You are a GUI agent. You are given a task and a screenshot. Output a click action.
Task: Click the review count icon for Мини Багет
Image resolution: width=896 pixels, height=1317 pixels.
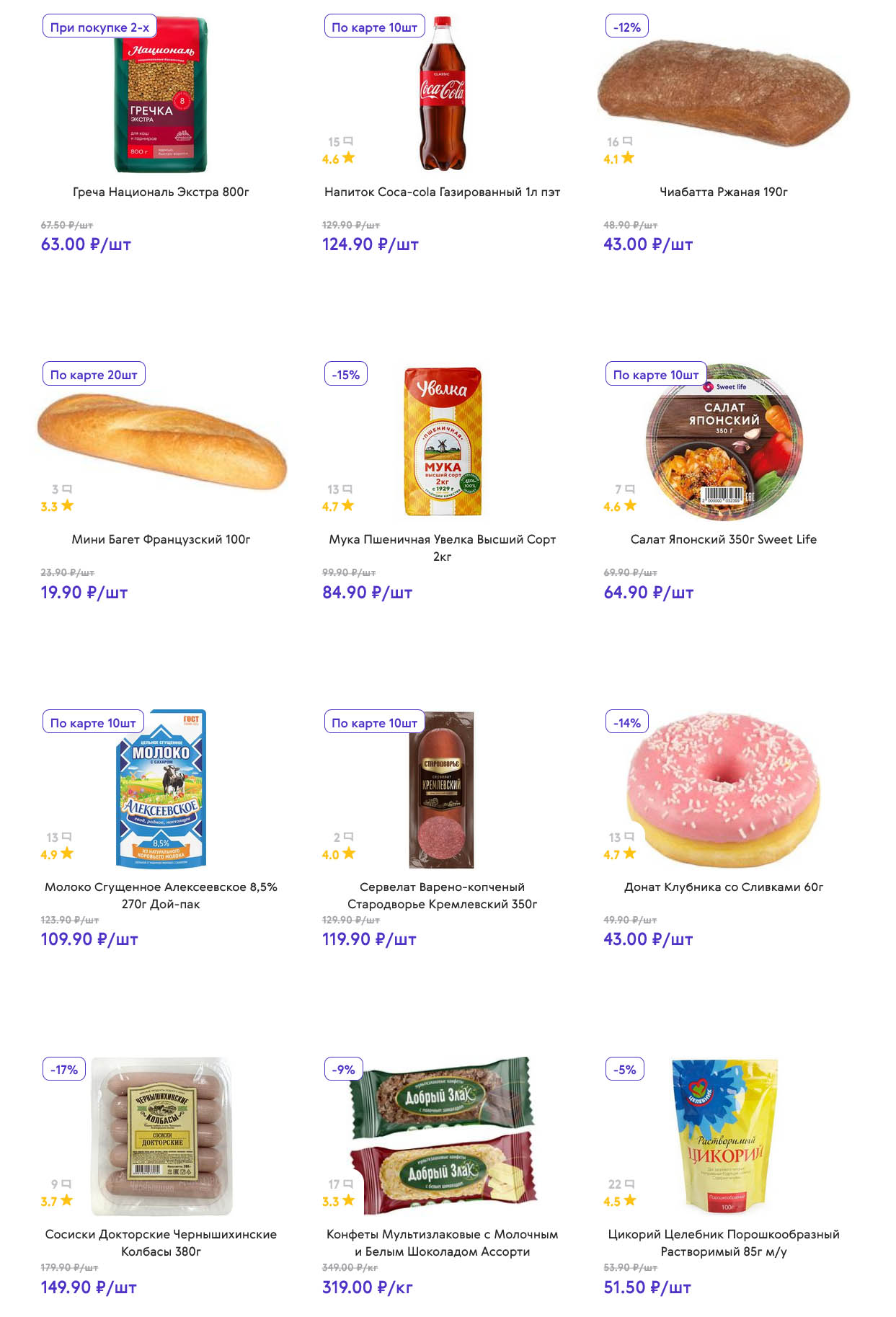click(67, 489)
